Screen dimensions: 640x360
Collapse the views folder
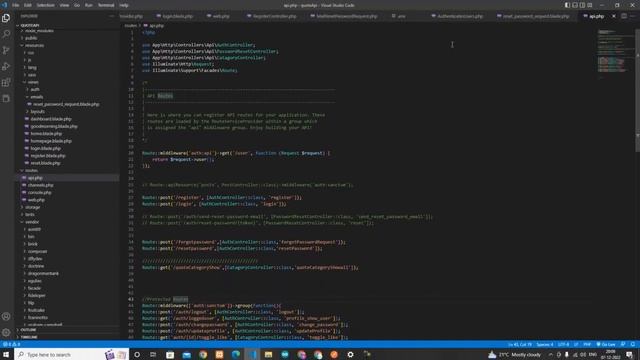click(x=33, y=82)
